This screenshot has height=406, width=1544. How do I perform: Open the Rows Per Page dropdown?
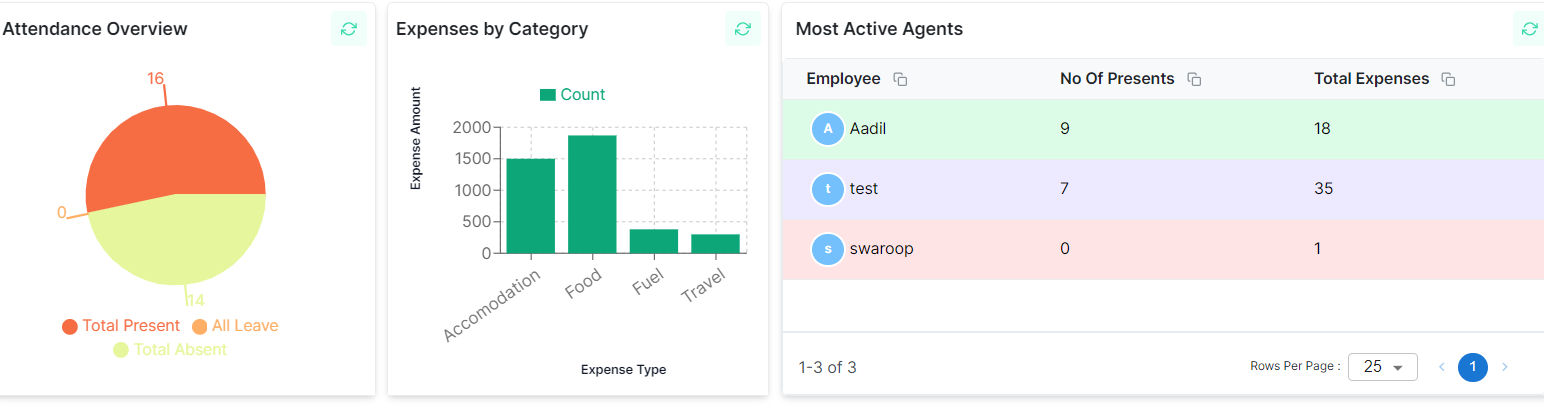pos(1382,367)
